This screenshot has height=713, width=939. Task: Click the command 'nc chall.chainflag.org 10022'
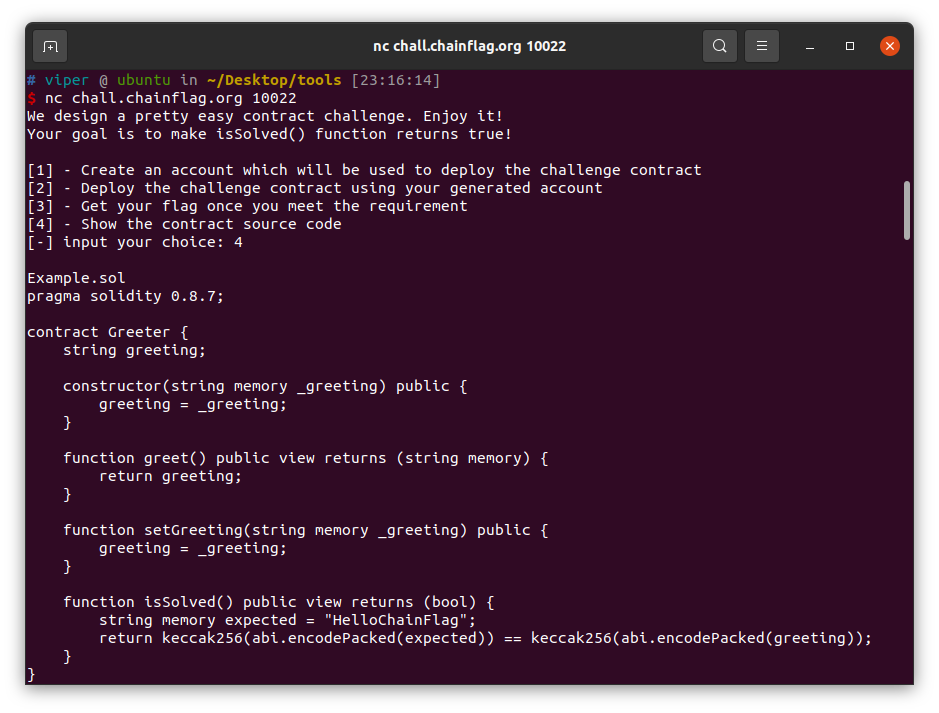[x=171, y=98]
